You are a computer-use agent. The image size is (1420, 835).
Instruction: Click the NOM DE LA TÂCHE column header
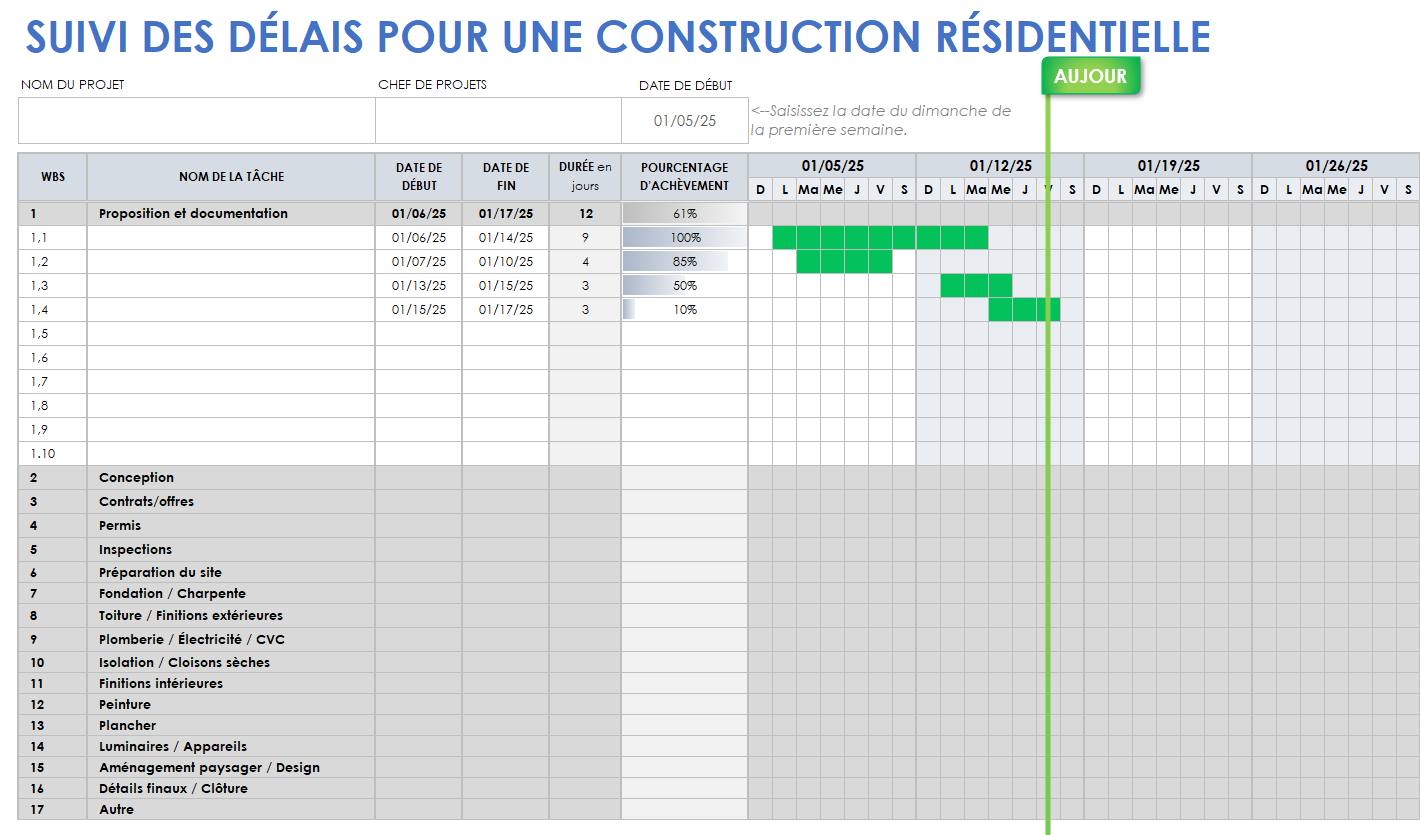tap(231, 177)
